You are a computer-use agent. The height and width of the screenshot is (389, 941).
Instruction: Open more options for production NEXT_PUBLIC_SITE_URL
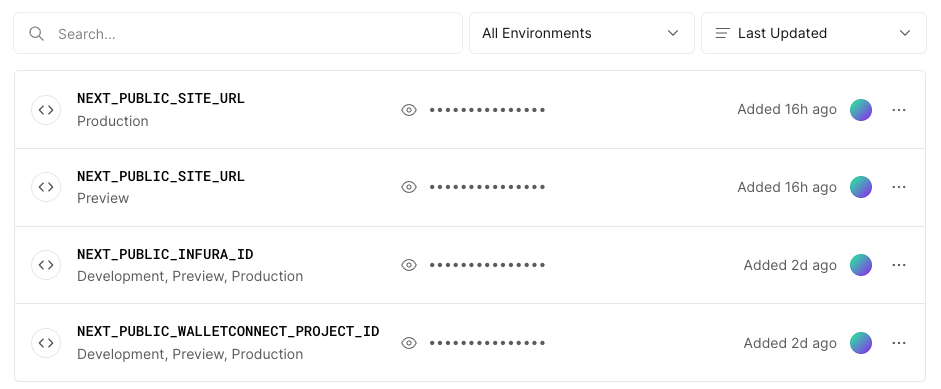coord(898,110)
